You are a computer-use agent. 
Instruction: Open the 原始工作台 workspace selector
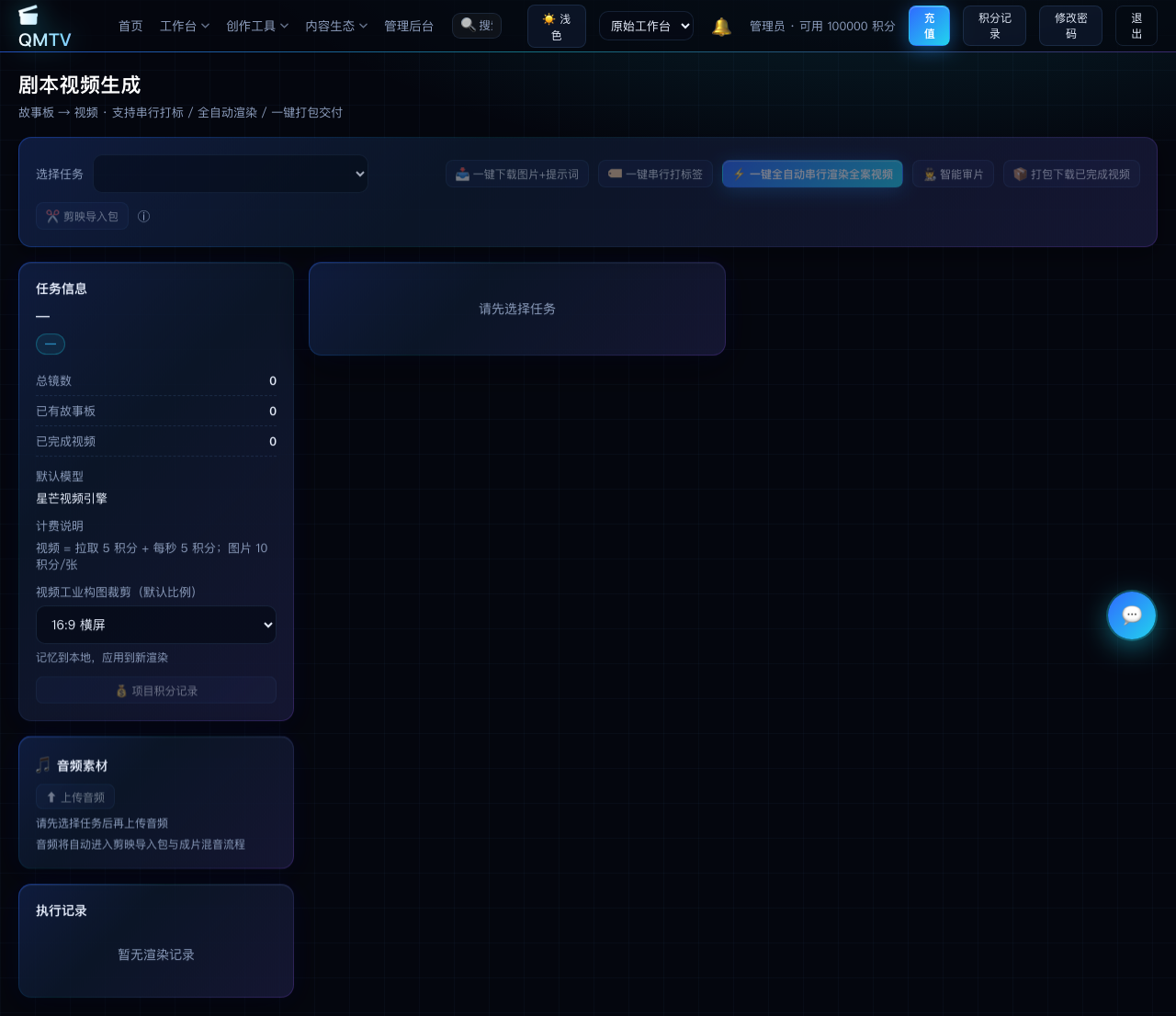[647, 26]
